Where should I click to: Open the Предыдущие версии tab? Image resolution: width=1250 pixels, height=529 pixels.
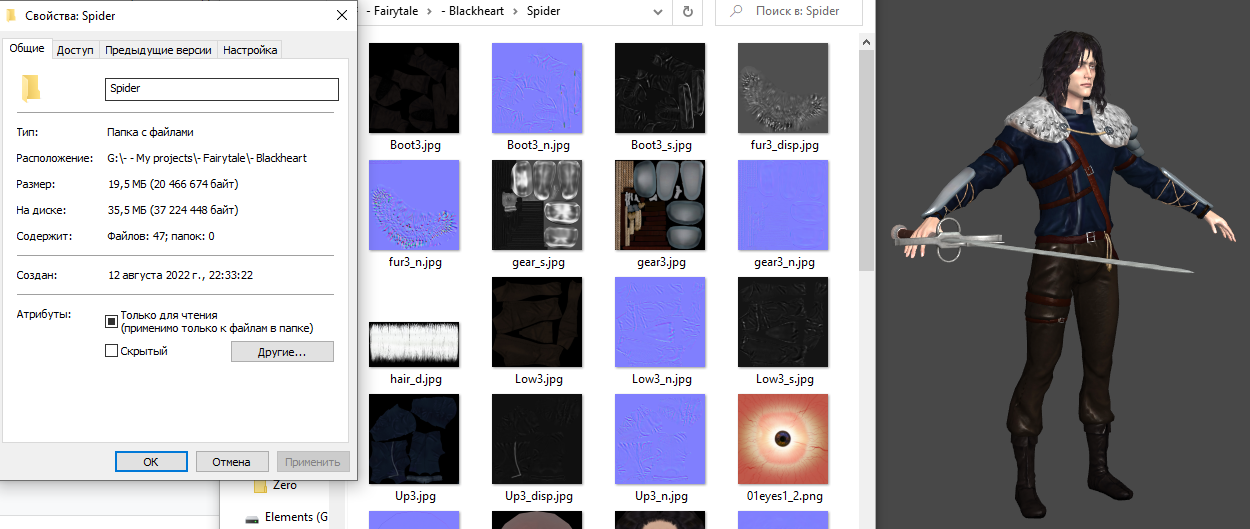coord(158,49)
